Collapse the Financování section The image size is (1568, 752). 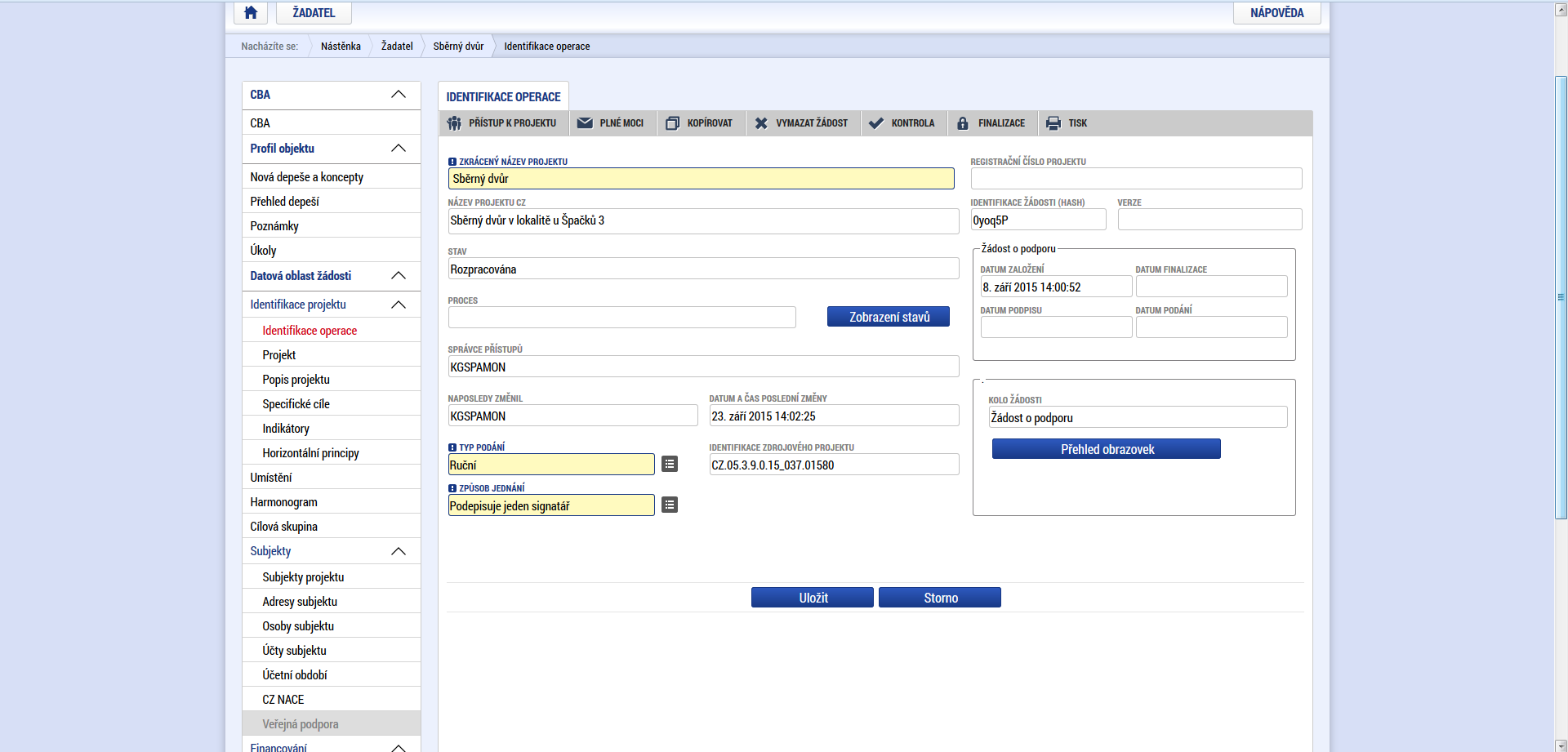pos(399,747)
